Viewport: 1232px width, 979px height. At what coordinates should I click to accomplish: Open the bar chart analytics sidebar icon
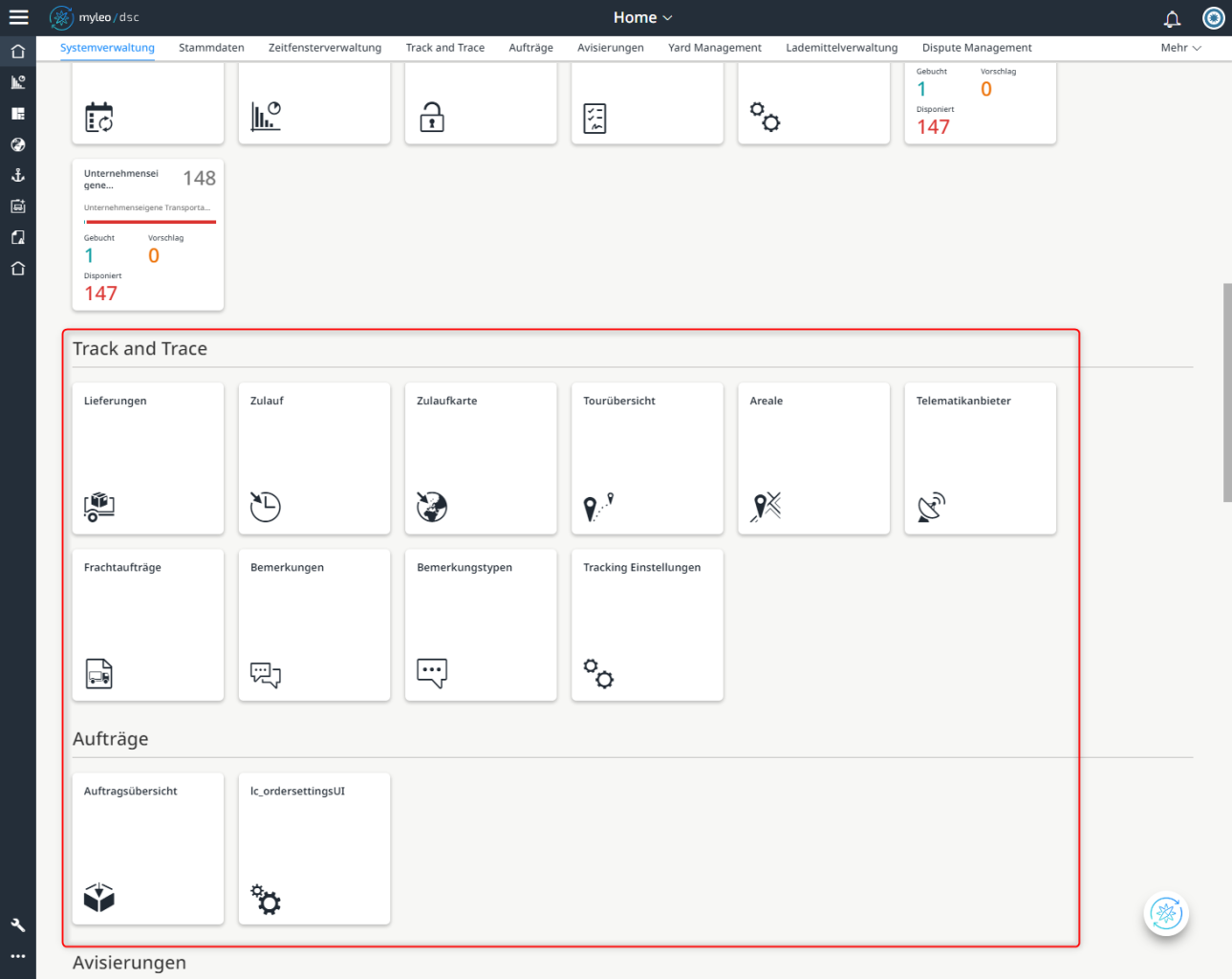coord(18,82)
